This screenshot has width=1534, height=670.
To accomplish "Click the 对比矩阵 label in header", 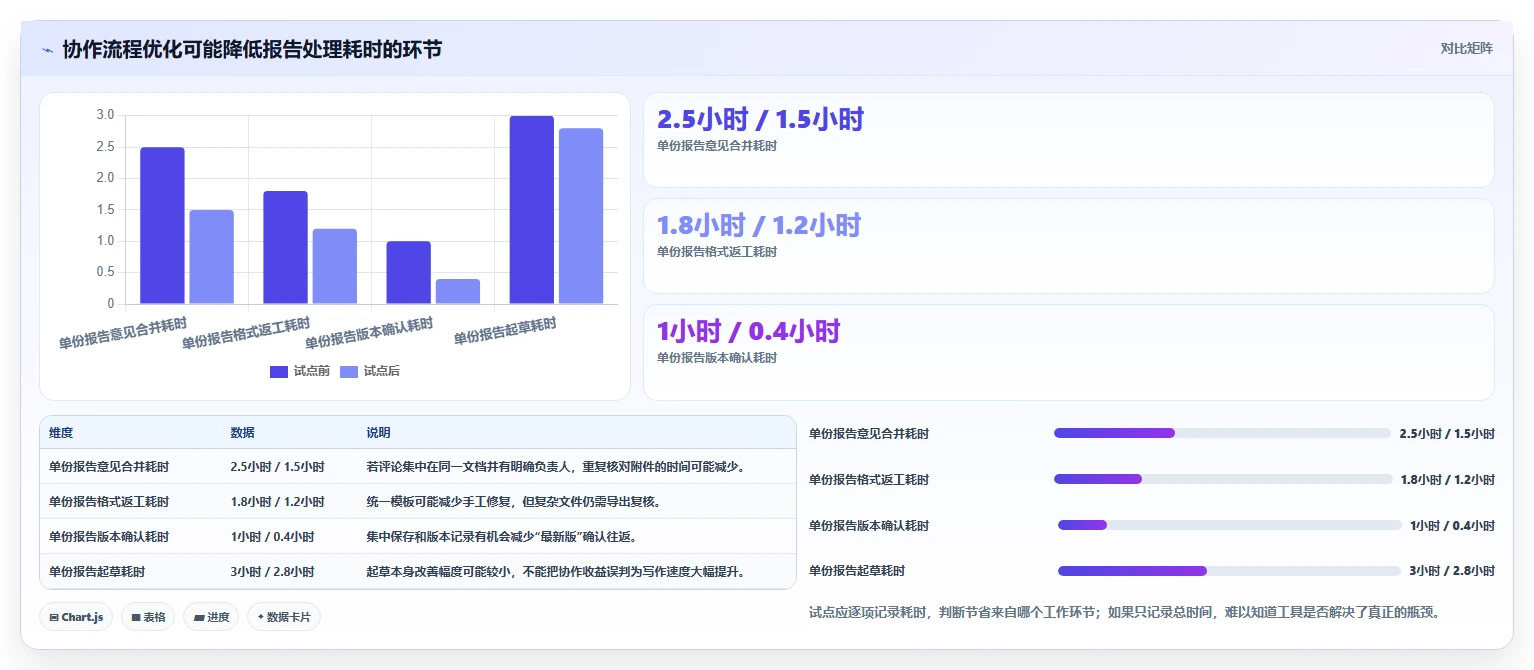I will (1466, 49).
